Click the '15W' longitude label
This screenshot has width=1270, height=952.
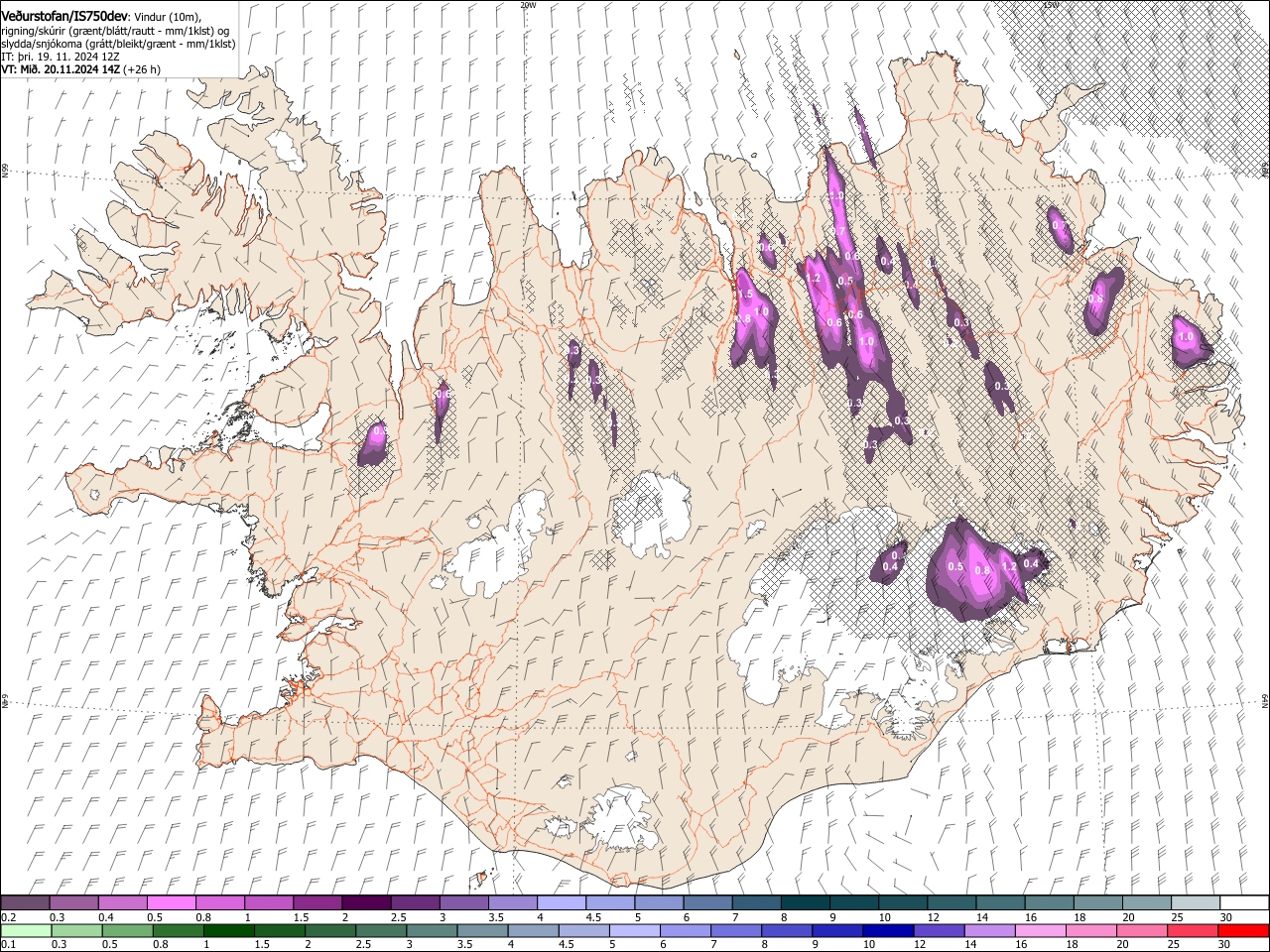coord(1050,4)
